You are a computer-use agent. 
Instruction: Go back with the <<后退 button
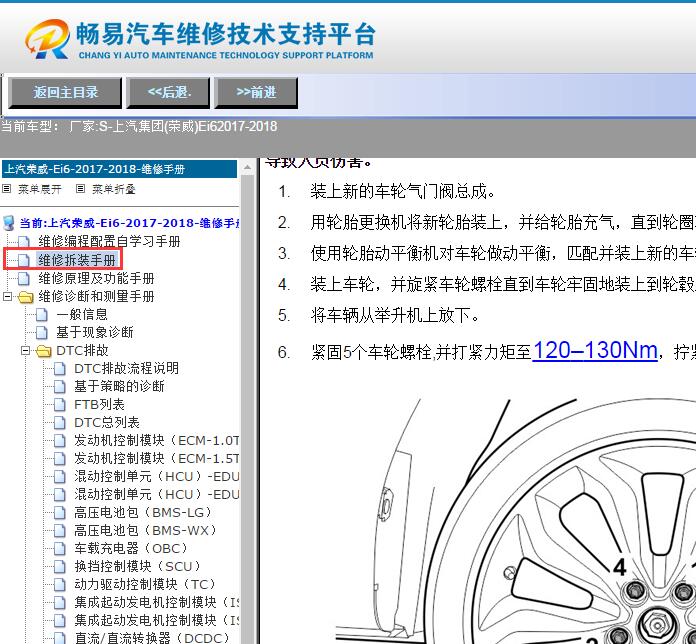[x=168, y=92]
